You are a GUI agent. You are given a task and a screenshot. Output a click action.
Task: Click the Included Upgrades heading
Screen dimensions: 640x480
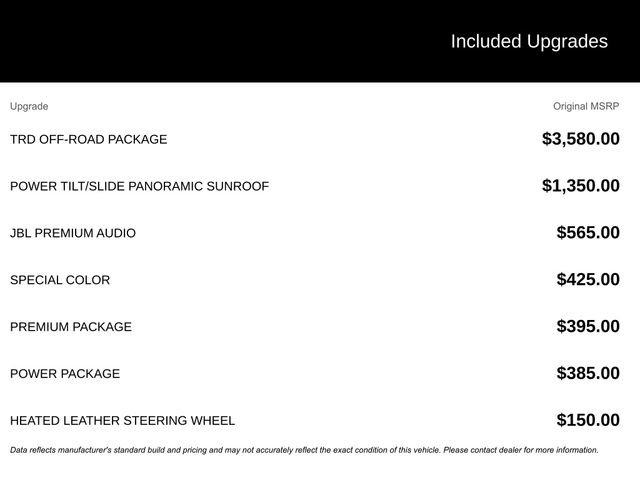[x=528, y=41]
